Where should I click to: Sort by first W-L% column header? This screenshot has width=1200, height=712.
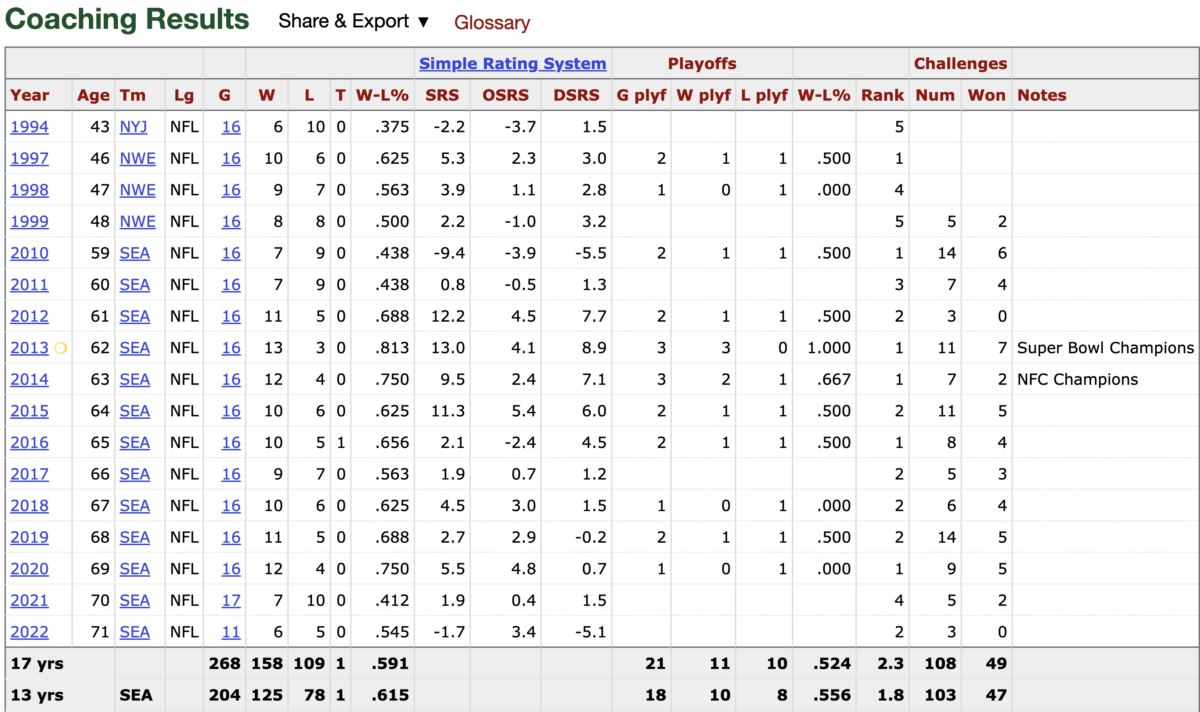tap(381, 95)
